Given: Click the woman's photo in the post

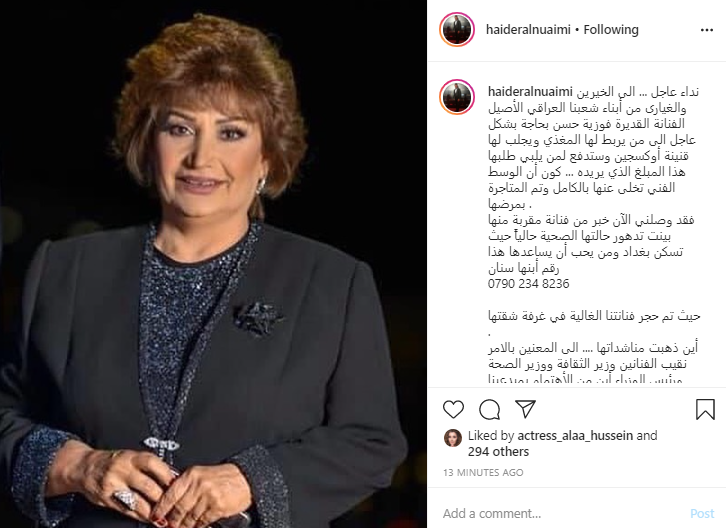Looking at the screenshot, I should pyautogui.click(x=213, y=264).
